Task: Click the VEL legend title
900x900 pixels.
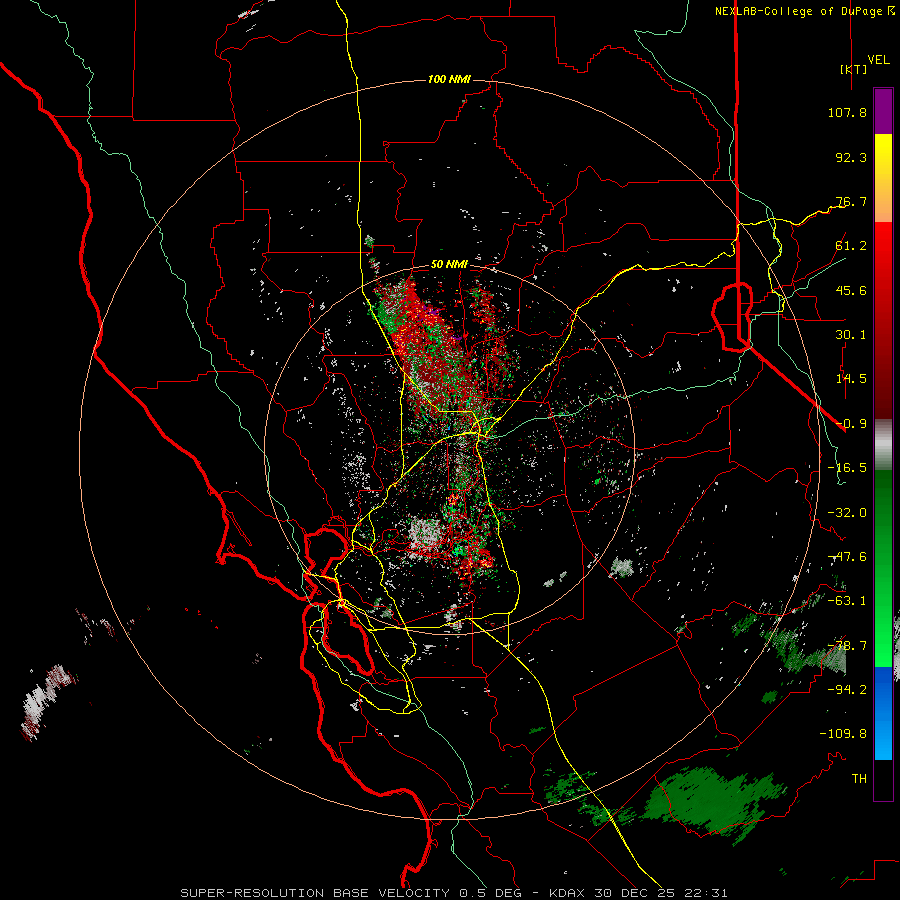Action: click(878, 60)
